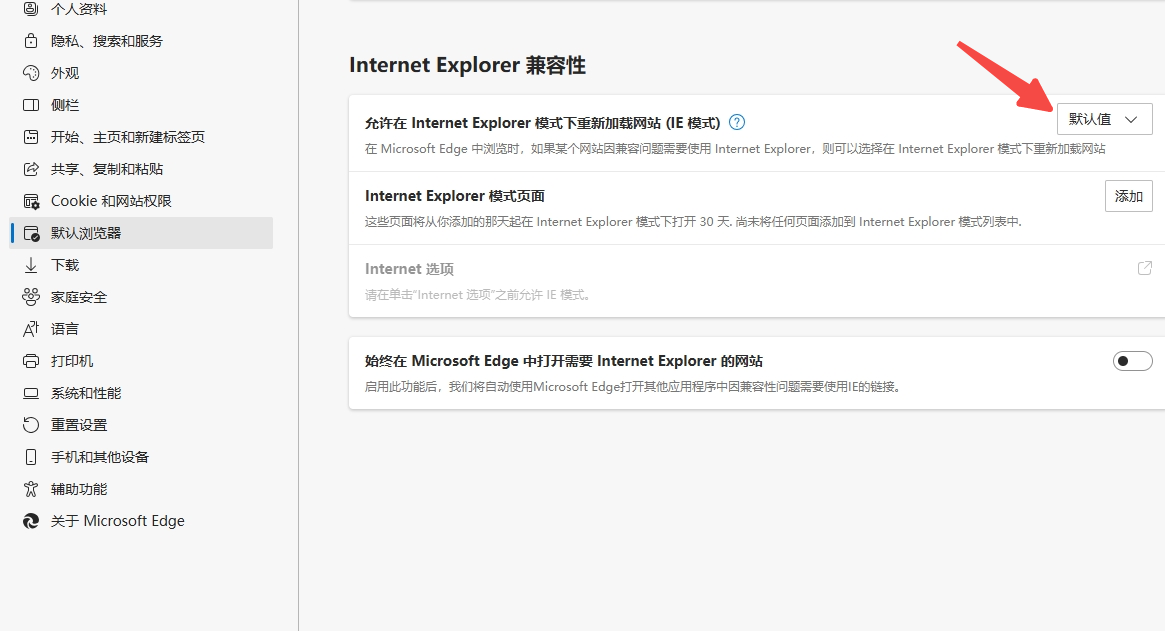Click the Cookie 和网站权限 icon
The width and height of the screenshot is (1165, 631).
click(30, 201)
